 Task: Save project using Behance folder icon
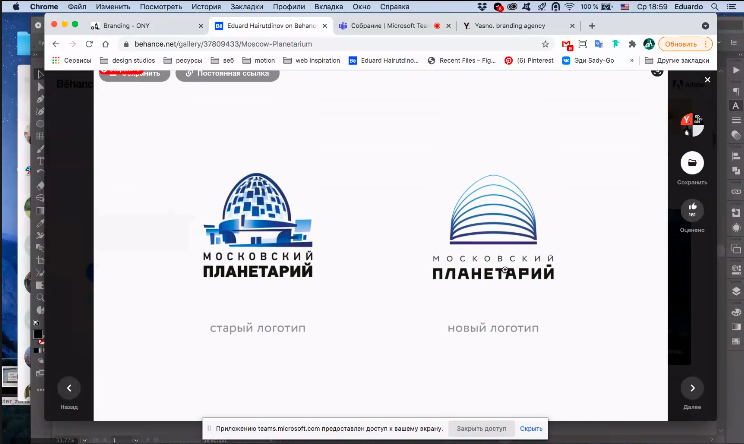pos(692,163)
